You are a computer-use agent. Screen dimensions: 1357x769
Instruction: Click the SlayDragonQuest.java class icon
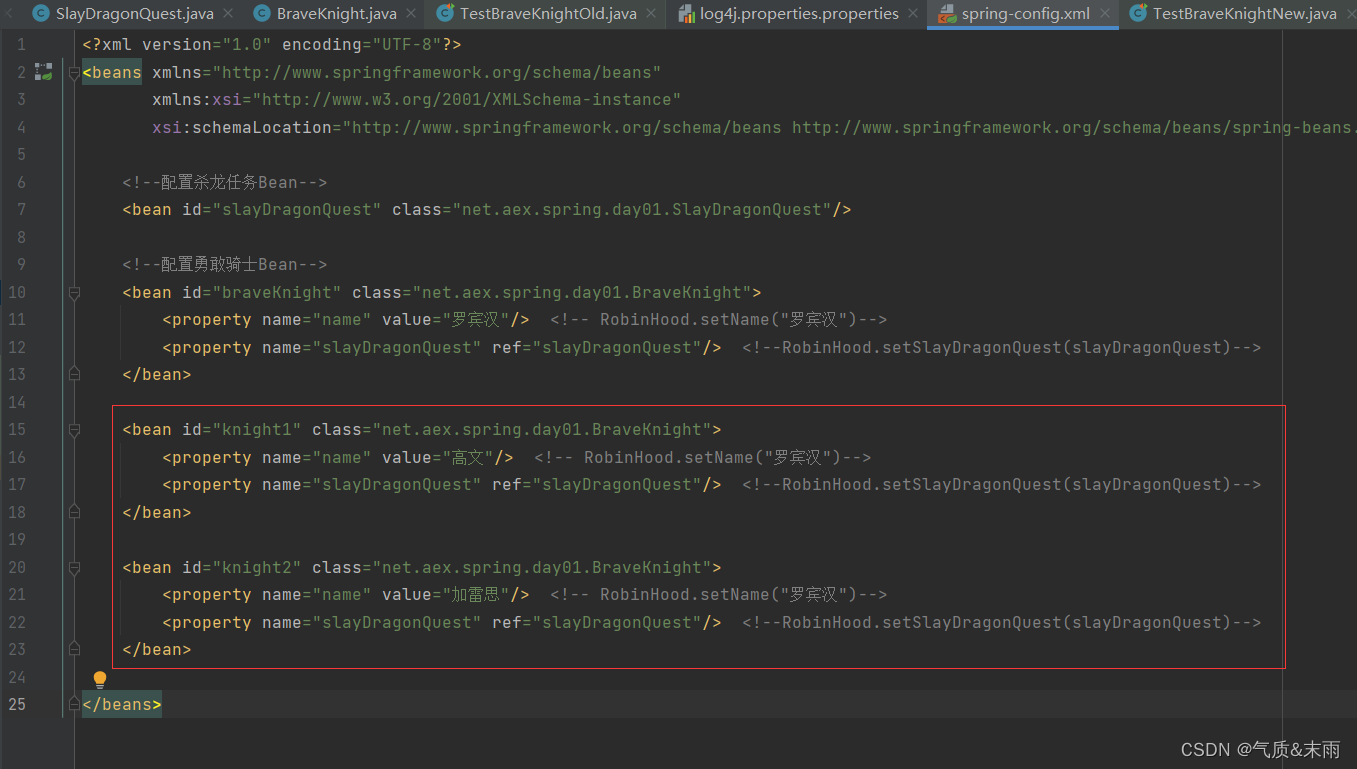40,14
